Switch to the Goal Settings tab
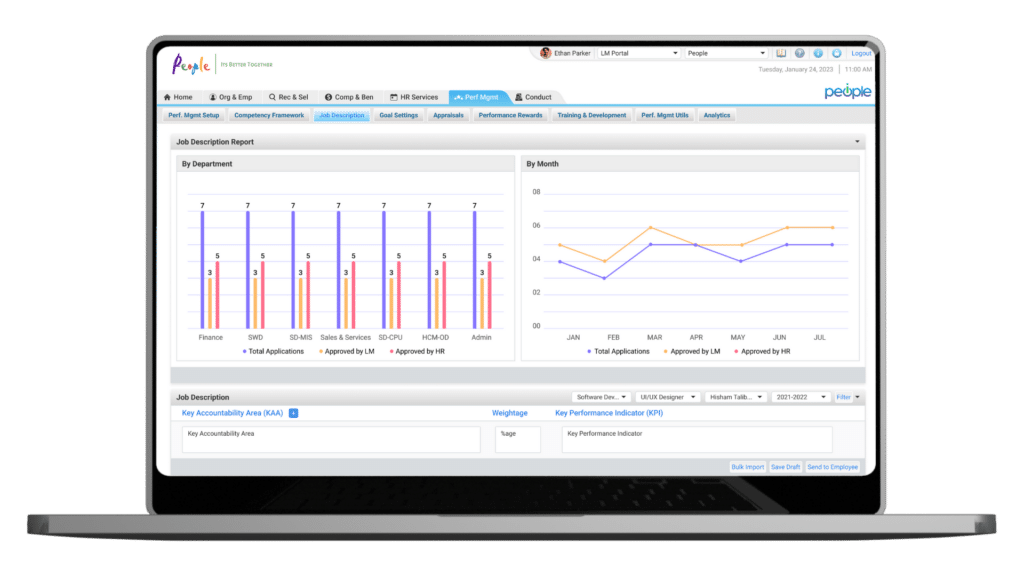The image size is (1024, 576). click(x=398, y=115)
